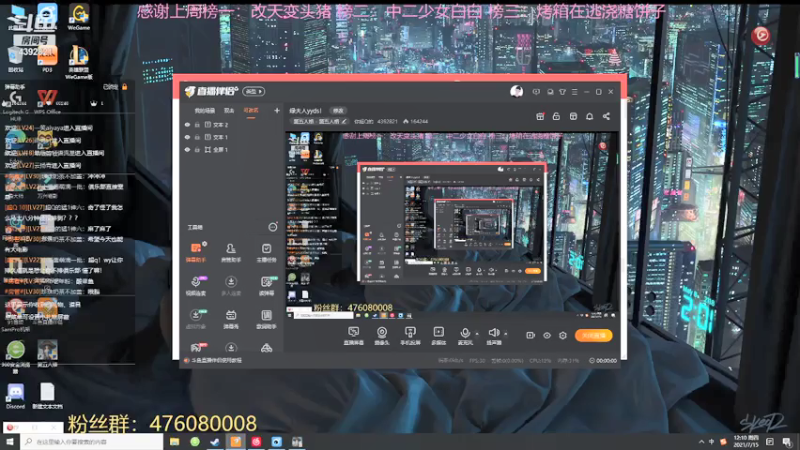Open Discord desktop shortcut

(x=15, y=396)
